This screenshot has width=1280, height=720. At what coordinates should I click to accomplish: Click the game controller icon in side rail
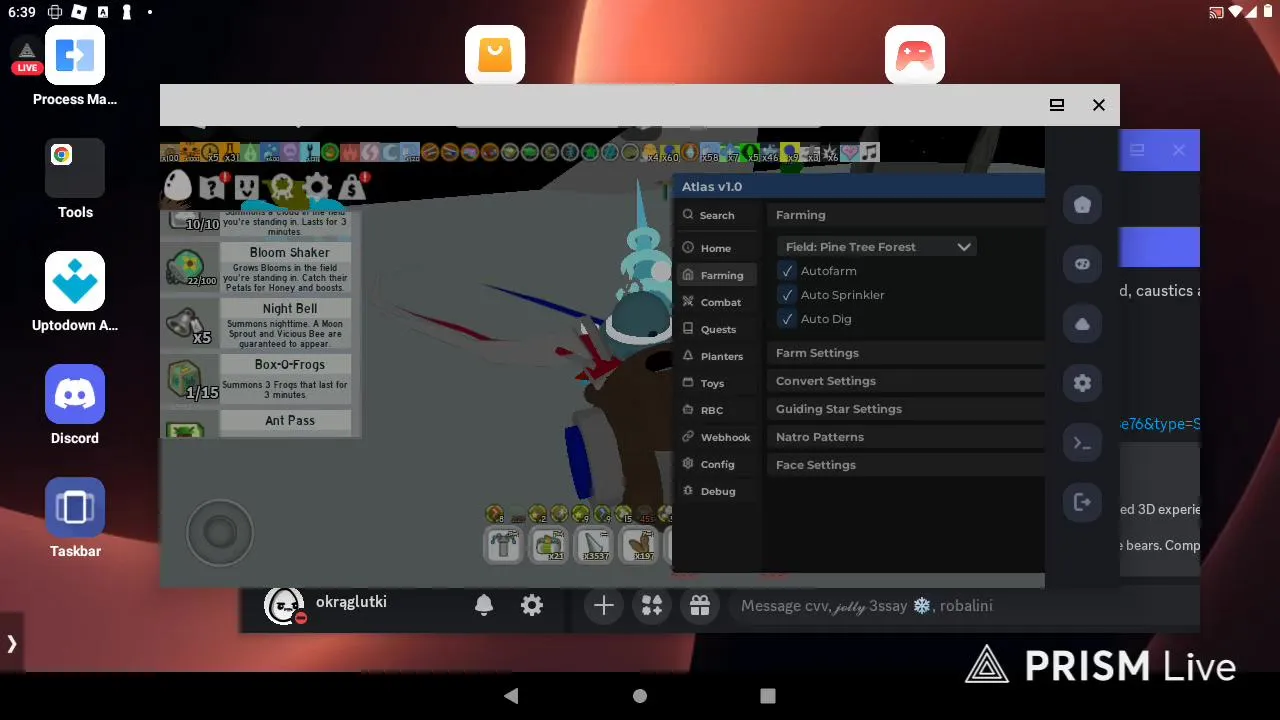pyautogui.click(x=1082, y=264)
